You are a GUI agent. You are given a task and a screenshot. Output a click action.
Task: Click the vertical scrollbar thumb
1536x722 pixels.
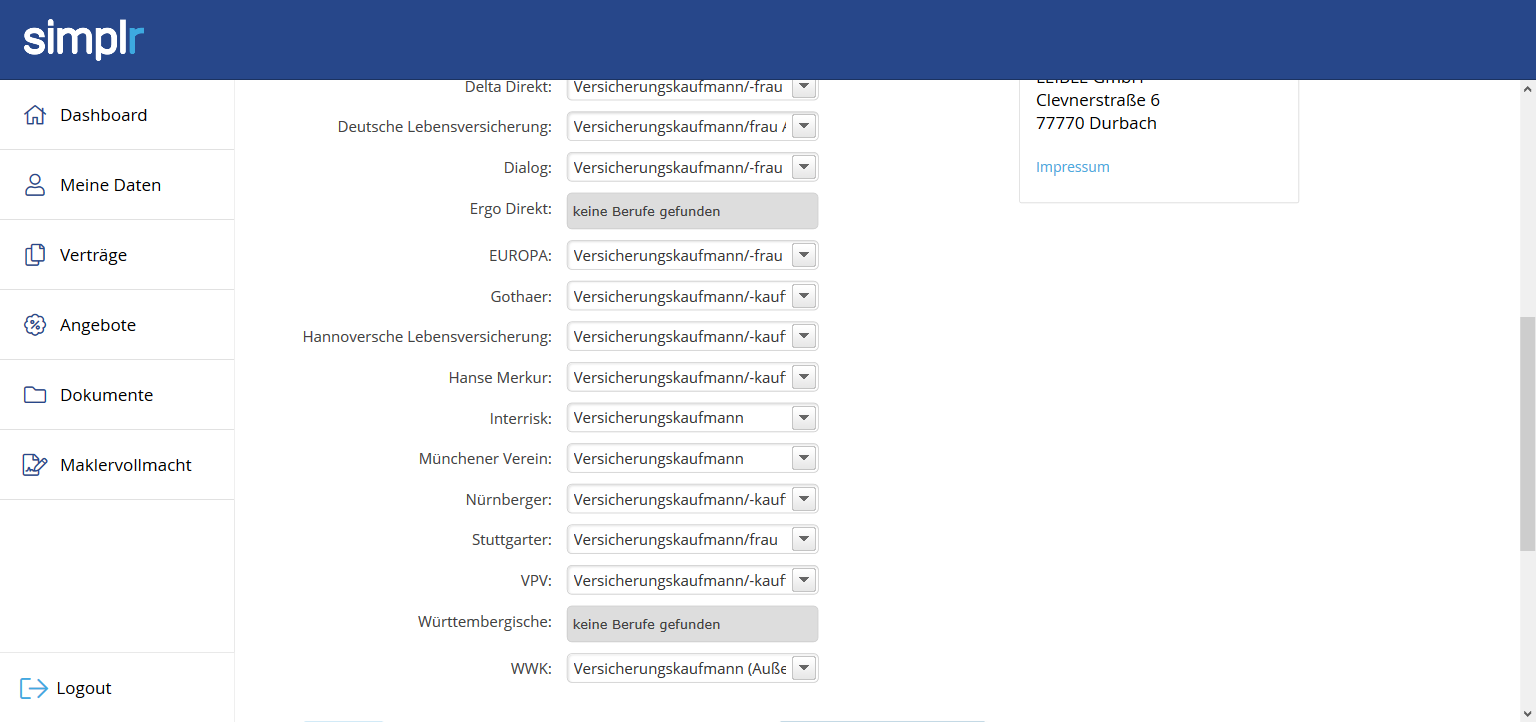(x=1527, y=434)
